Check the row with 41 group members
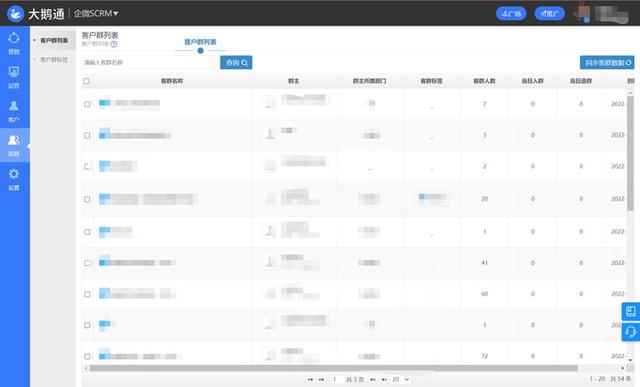This screenshot has width=640, height=387. click(x=87, y=263)
